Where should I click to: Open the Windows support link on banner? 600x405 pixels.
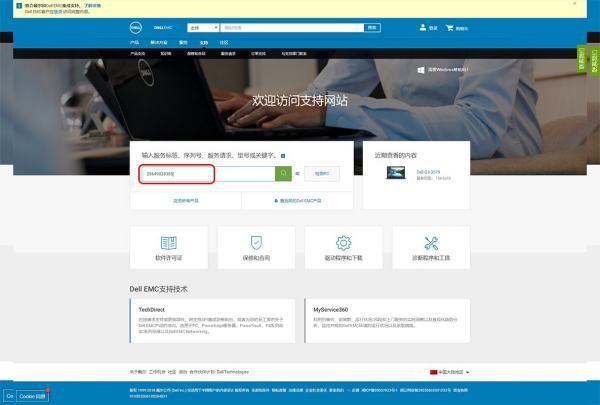point(448,70)
